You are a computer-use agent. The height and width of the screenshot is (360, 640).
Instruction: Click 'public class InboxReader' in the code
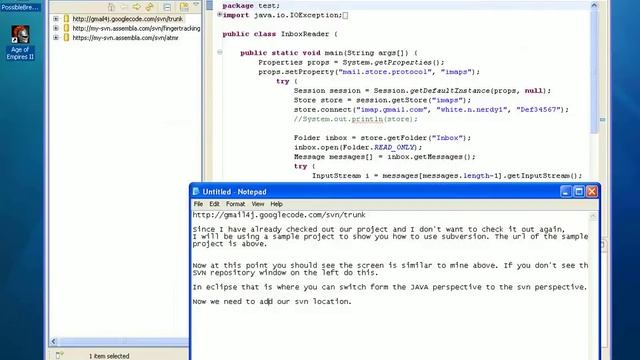point(280,34)
